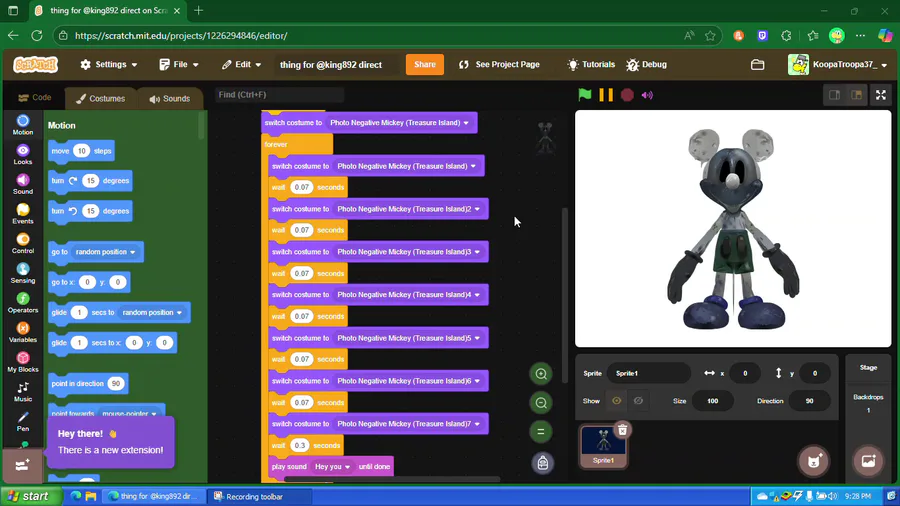Open glide to random position dropdown

152,313
